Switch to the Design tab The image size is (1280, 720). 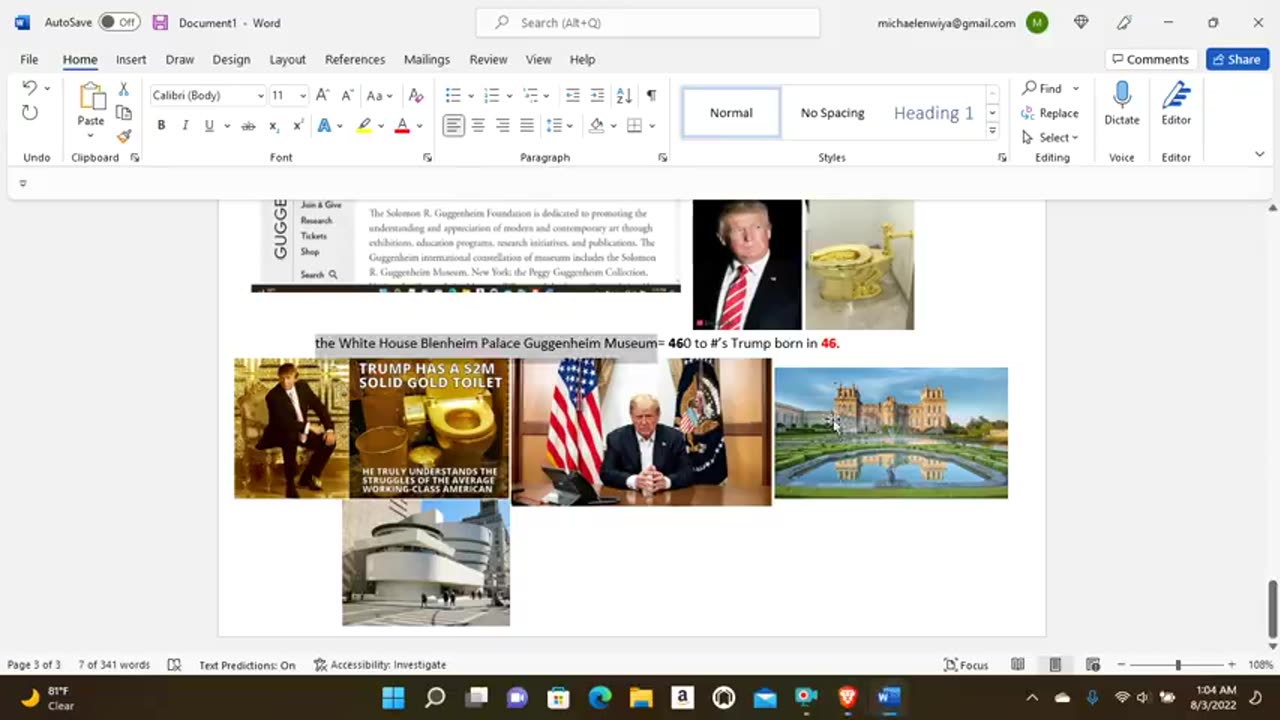(231, 59)
